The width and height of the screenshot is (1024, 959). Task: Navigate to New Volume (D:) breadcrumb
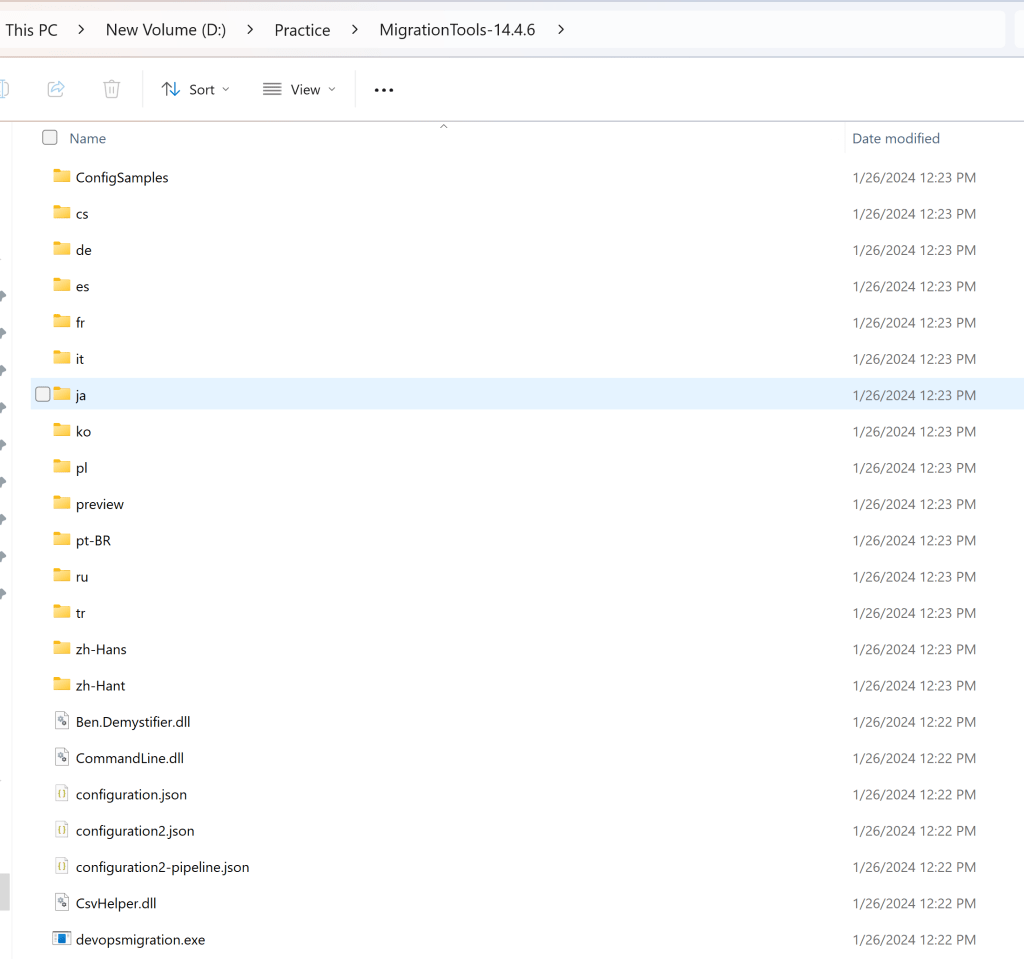coord(166,30)
